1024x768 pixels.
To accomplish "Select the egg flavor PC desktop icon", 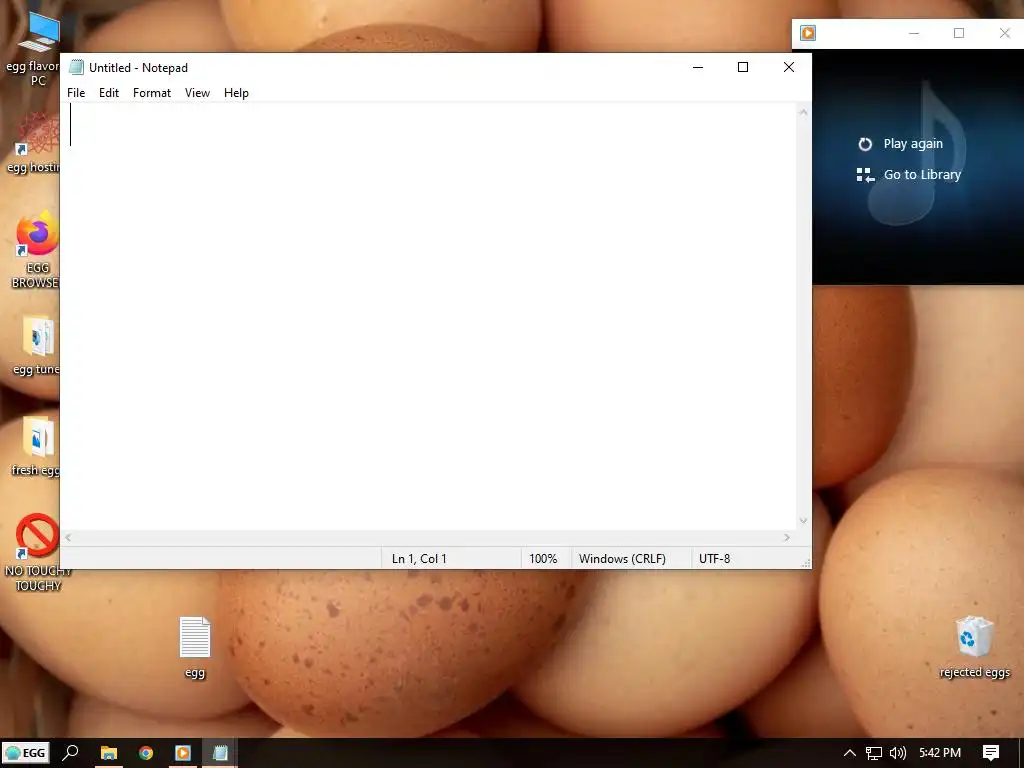I will (x=37, y=49).
